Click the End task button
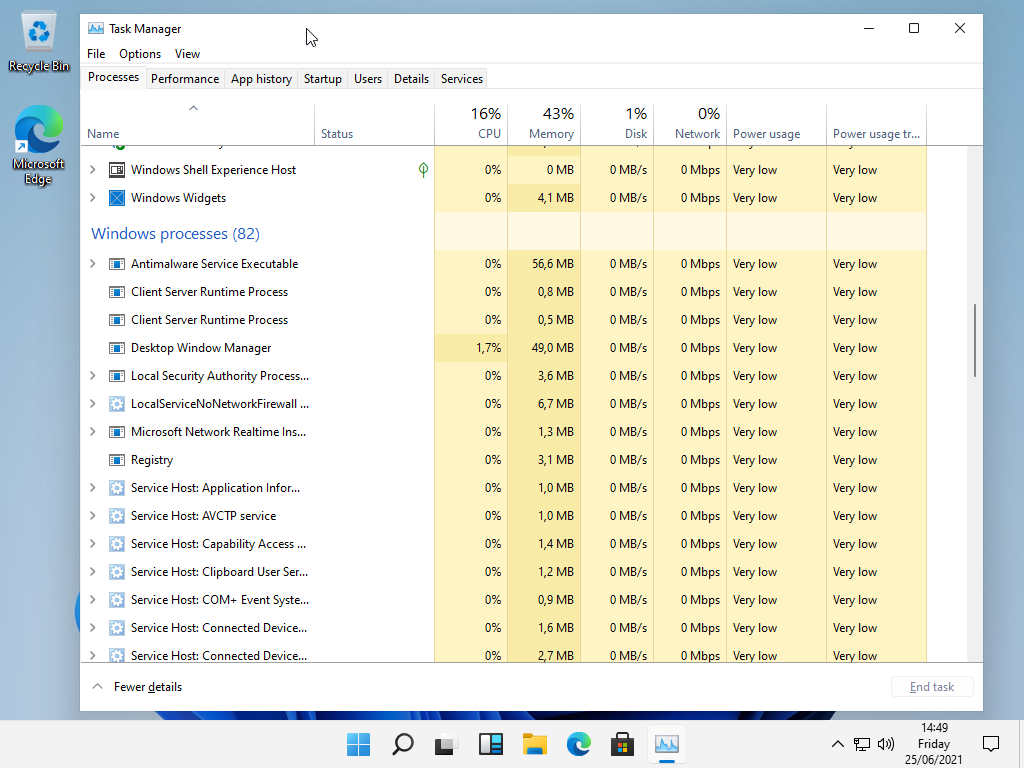 point(931,687)
